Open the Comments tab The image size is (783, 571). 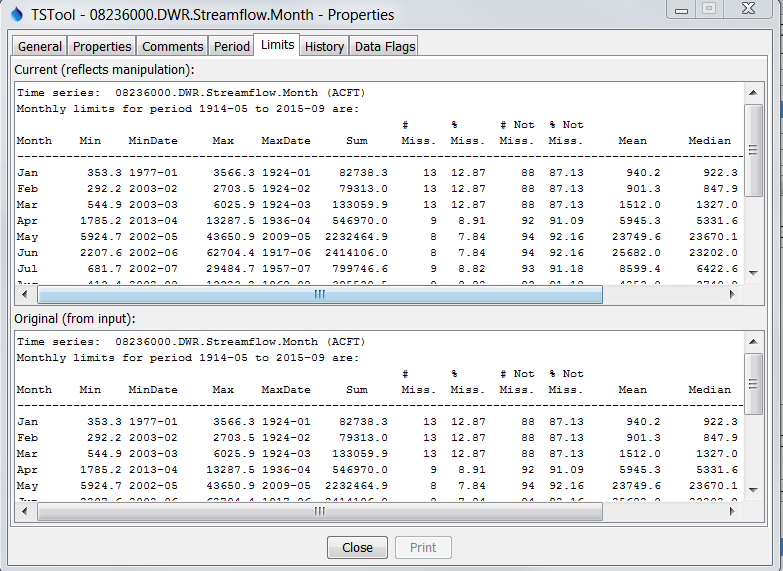(172, 46)
